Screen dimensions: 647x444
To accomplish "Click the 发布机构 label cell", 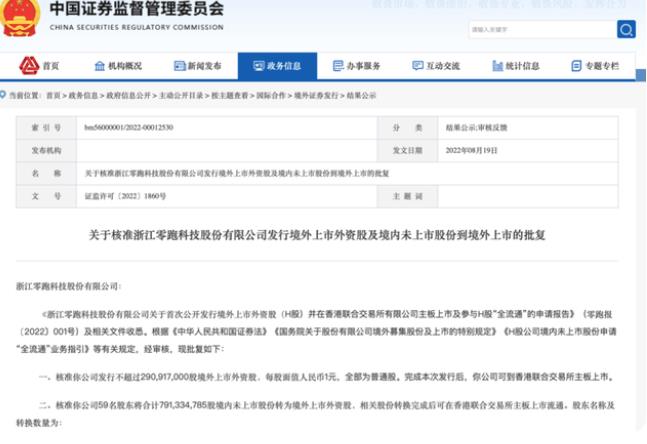I will (x=46, y=150).
